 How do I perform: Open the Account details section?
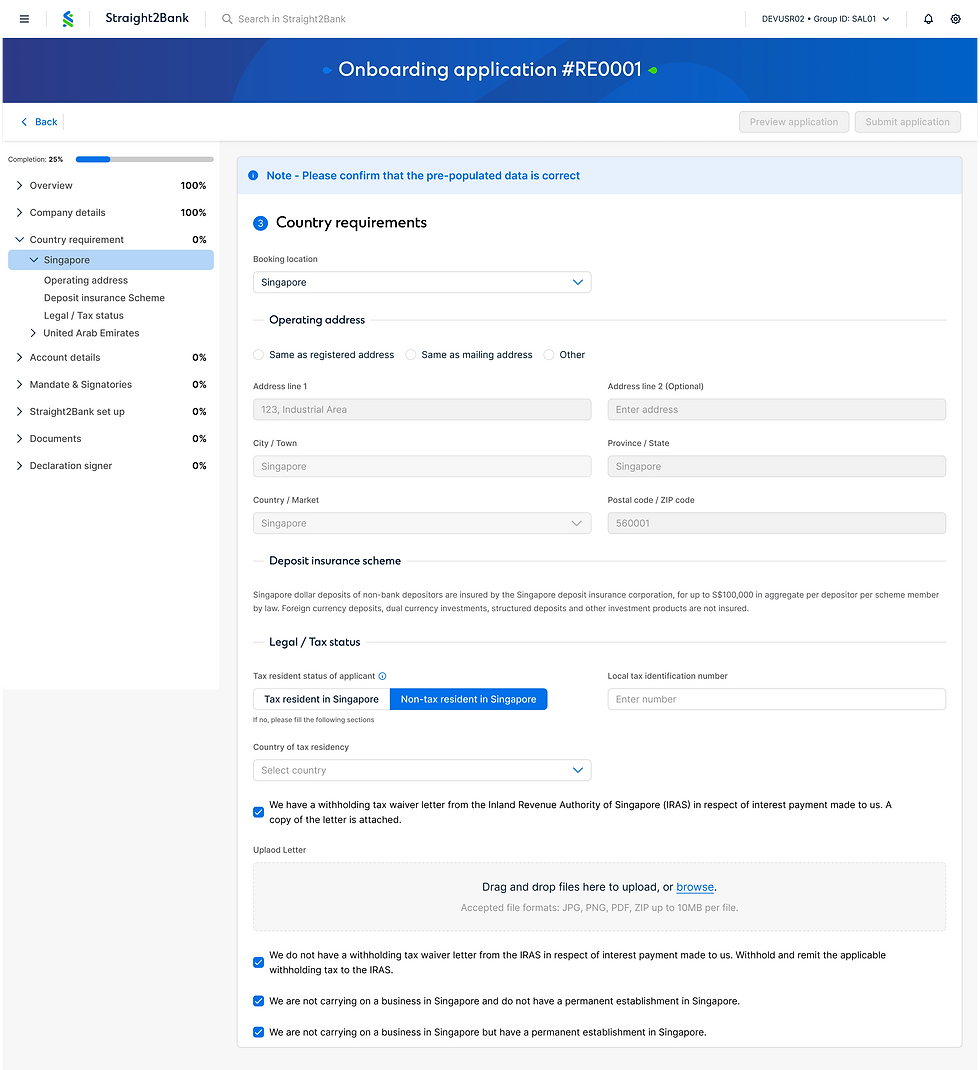(65, 357)
